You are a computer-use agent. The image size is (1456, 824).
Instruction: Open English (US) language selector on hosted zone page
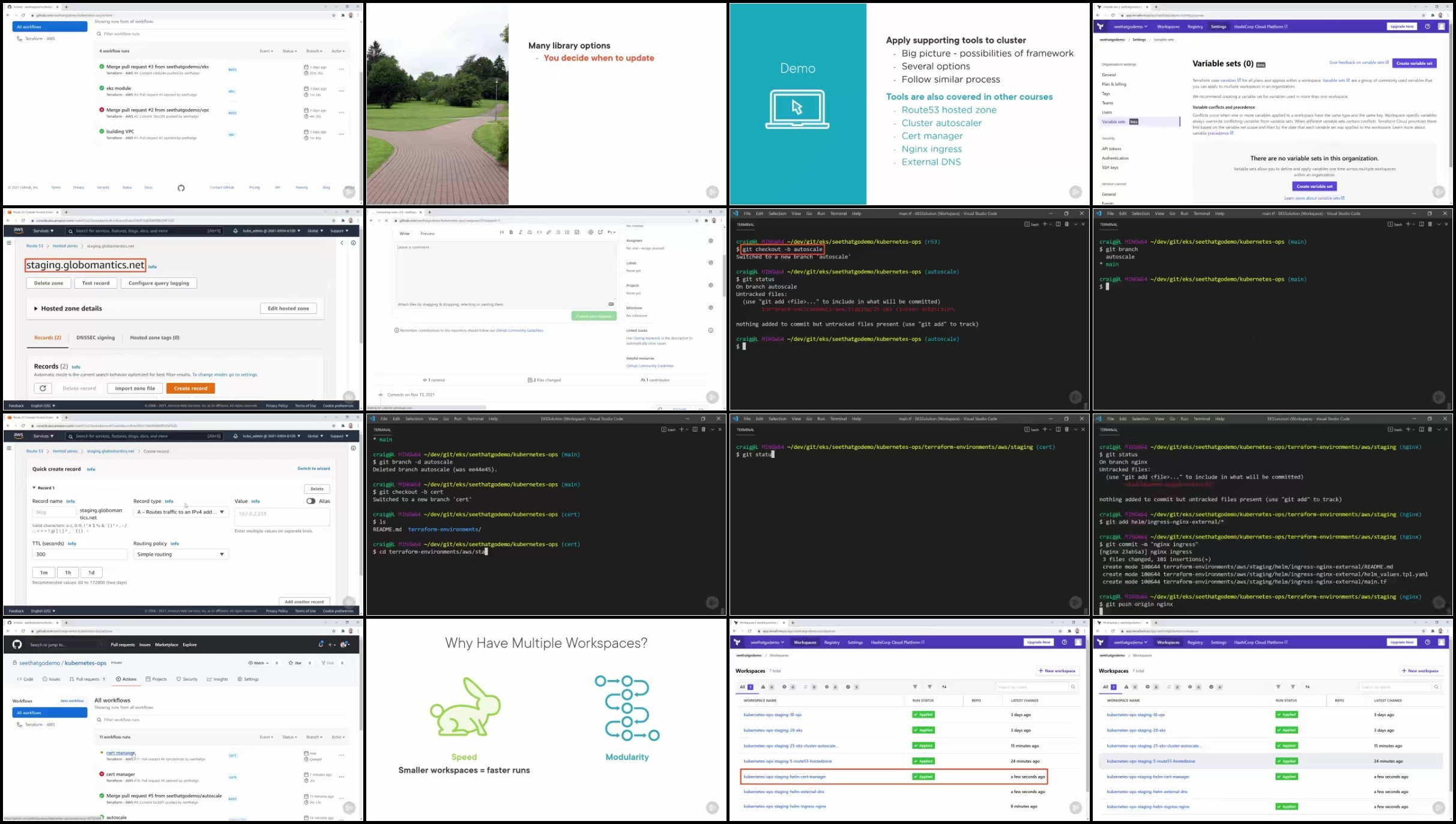tap(43, 406)
